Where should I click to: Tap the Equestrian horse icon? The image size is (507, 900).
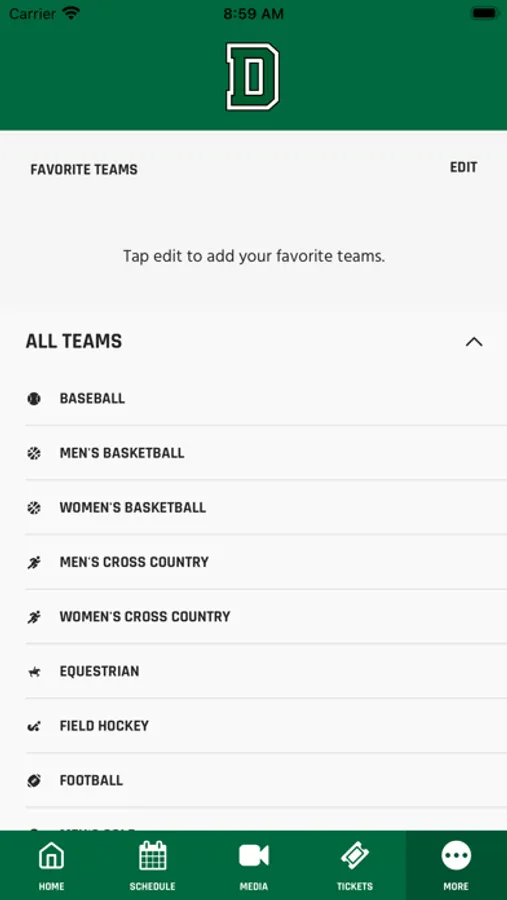[x=34, y=672]
